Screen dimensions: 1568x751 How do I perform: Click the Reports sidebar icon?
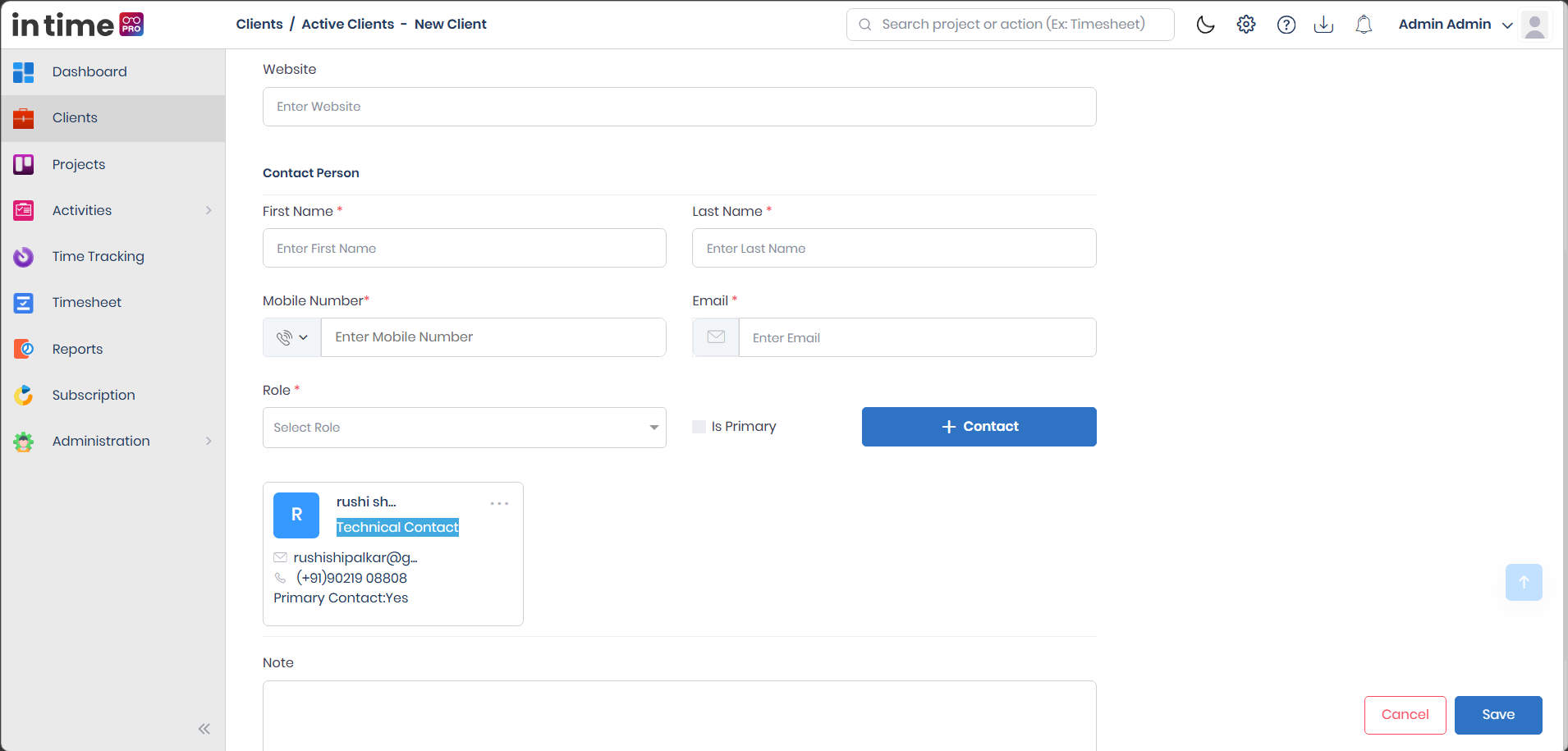24,350
